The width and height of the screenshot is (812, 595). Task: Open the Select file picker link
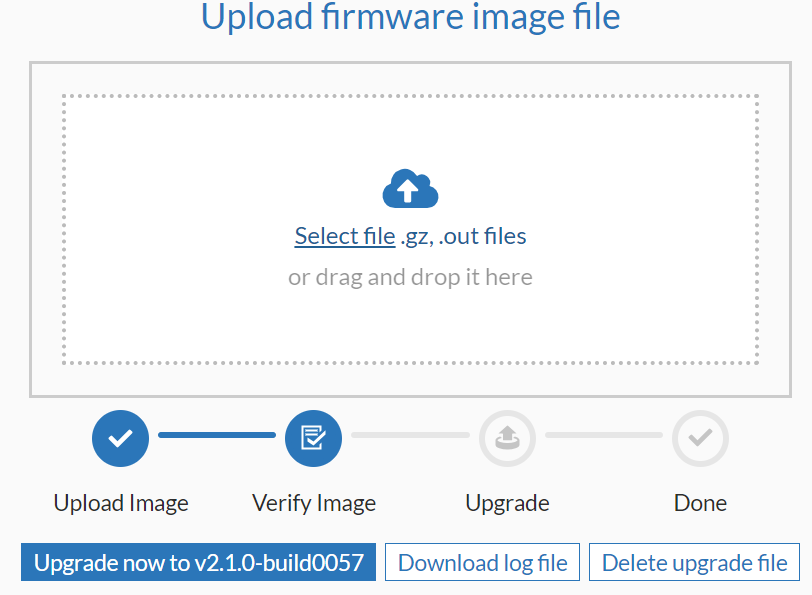pos(344,235)
